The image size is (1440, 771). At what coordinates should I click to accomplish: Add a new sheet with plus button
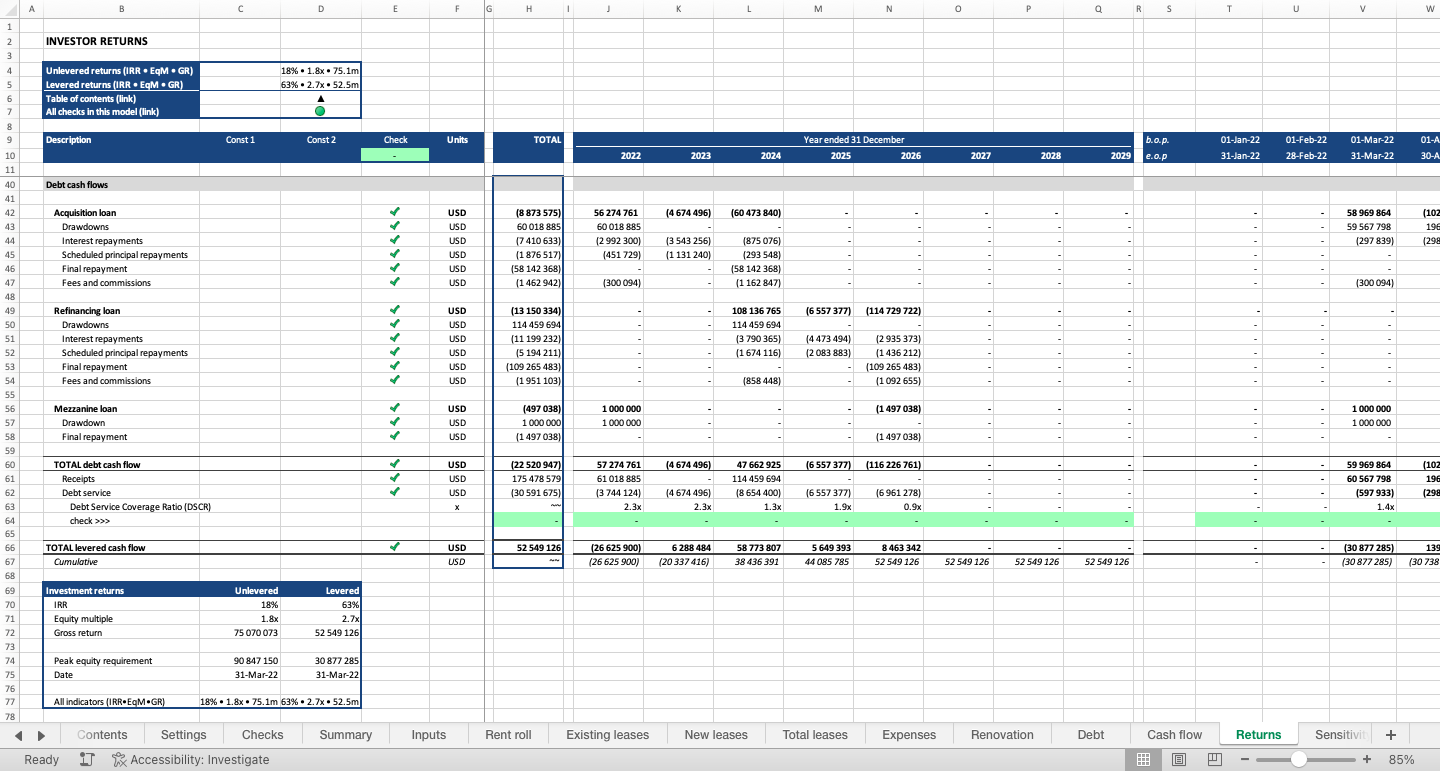point(1390,735)
